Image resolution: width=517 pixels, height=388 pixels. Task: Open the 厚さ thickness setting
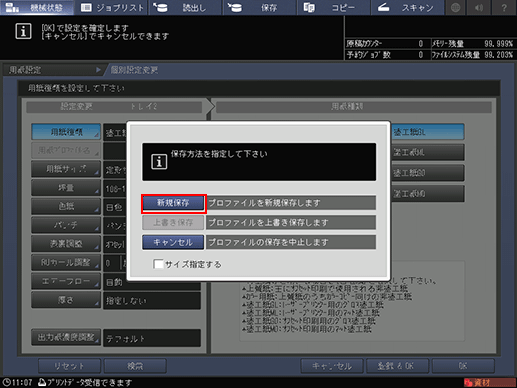pos(66,300)
